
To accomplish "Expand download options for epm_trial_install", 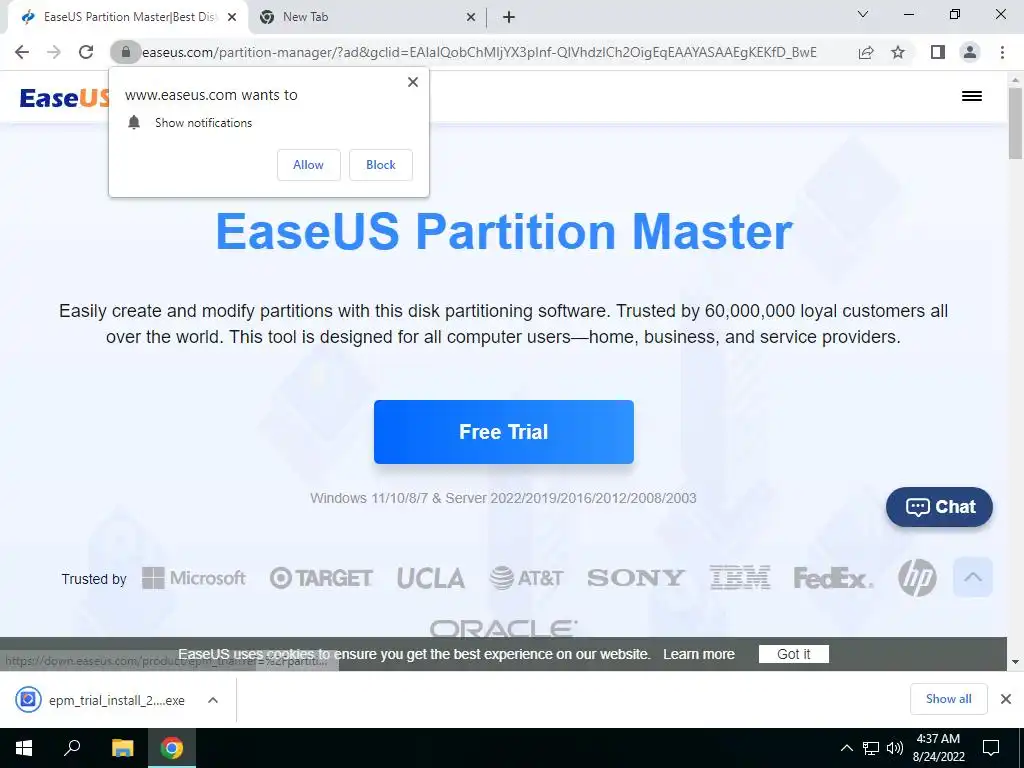I will tap(213, 700).
